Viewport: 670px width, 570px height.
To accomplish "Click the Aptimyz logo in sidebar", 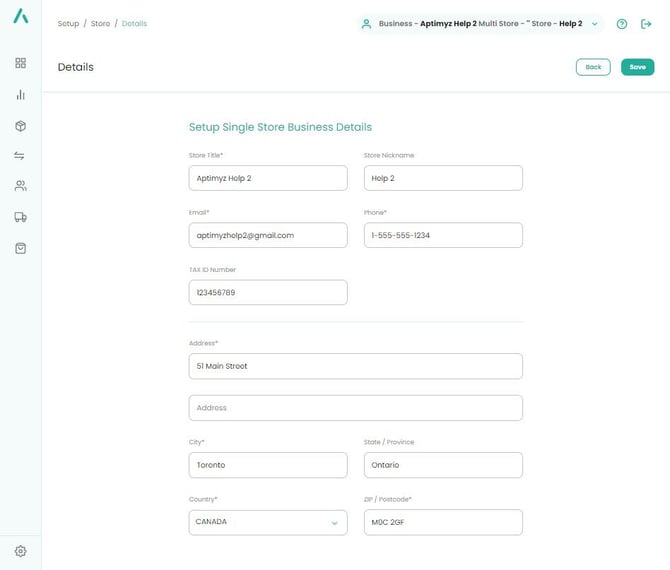I will (x=20, y=17).
